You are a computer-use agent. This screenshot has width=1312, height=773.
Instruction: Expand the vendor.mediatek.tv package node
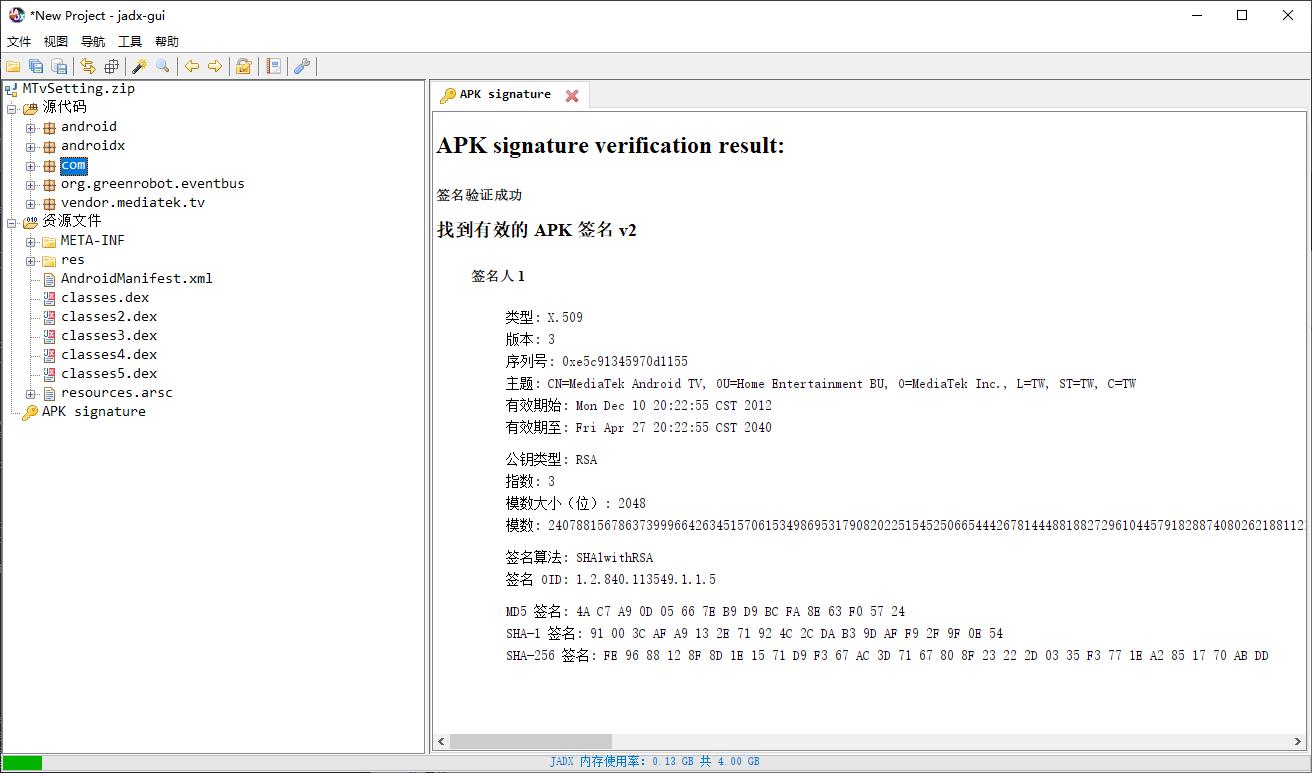pos(31,203)
